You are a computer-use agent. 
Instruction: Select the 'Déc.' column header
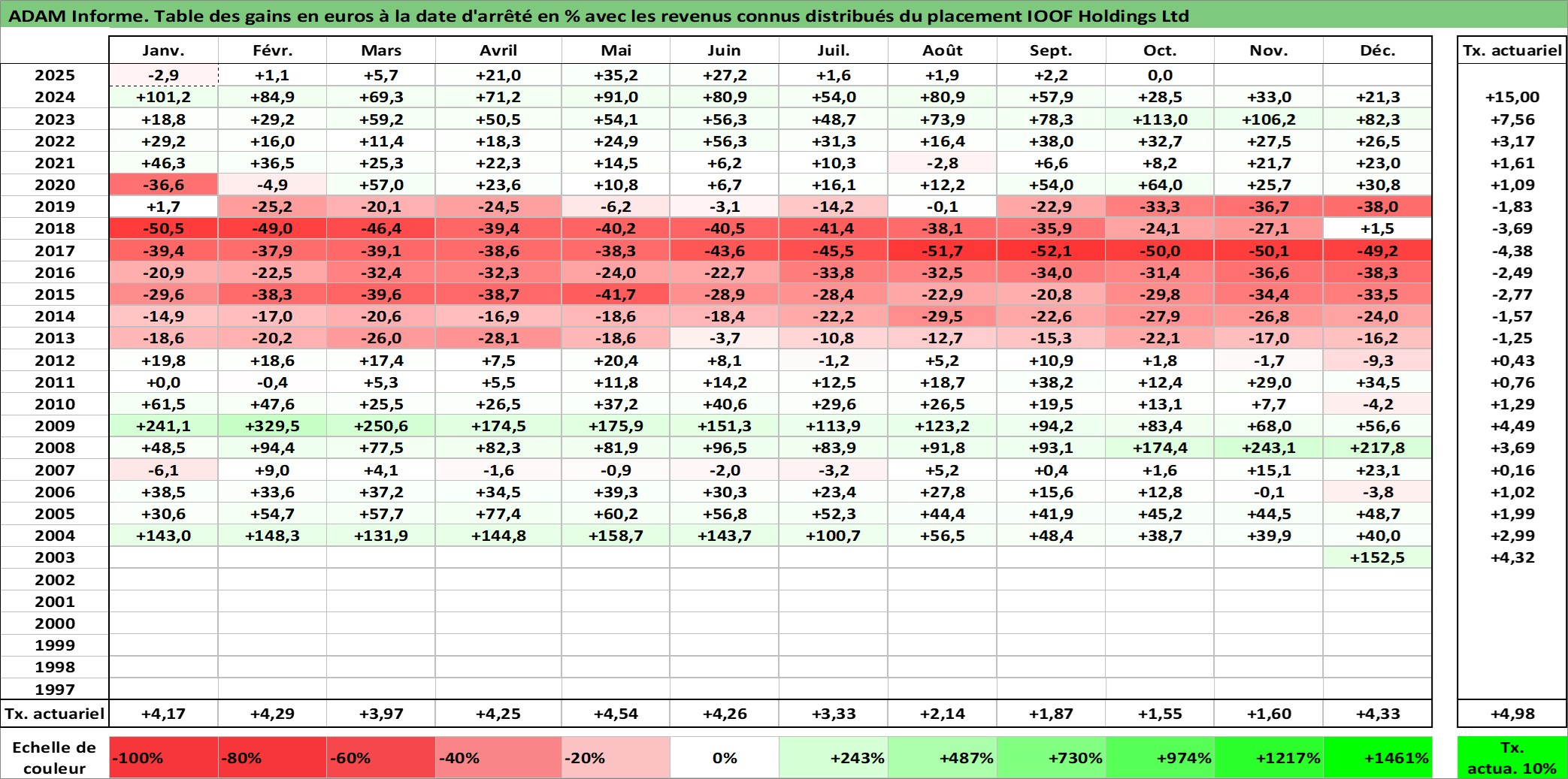click(1377, 50)
